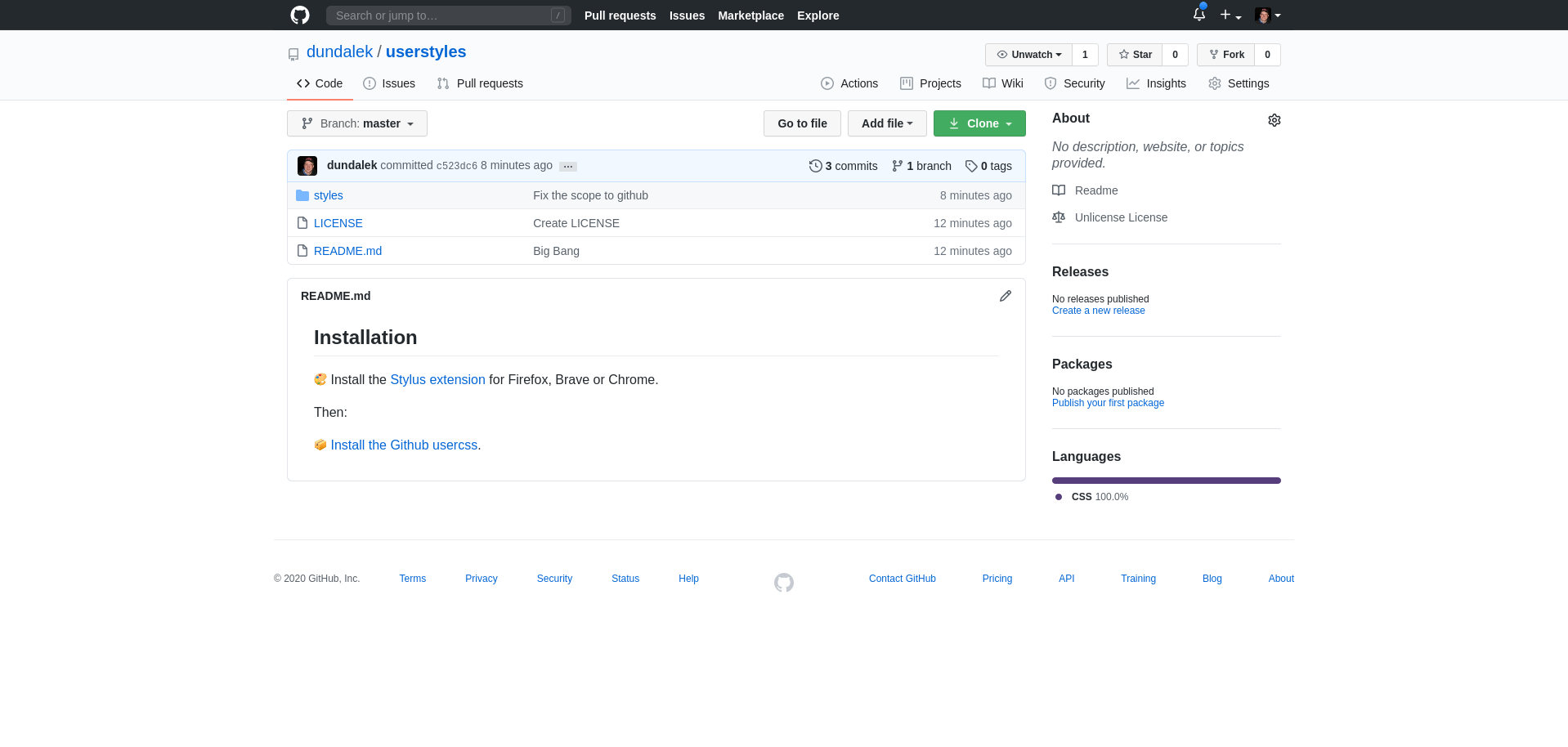Open Contact GitHub footer link

903,579
